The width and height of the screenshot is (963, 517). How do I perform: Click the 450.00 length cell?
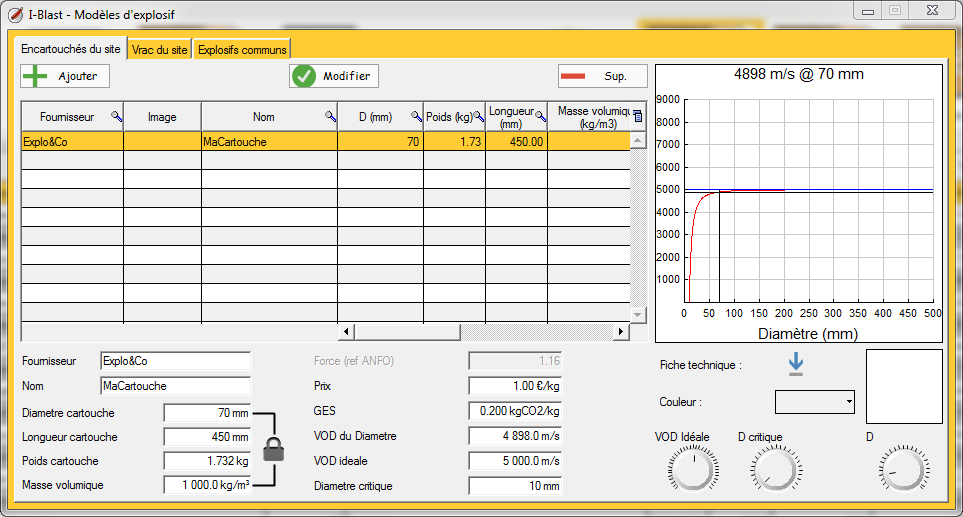click(517, 142)
